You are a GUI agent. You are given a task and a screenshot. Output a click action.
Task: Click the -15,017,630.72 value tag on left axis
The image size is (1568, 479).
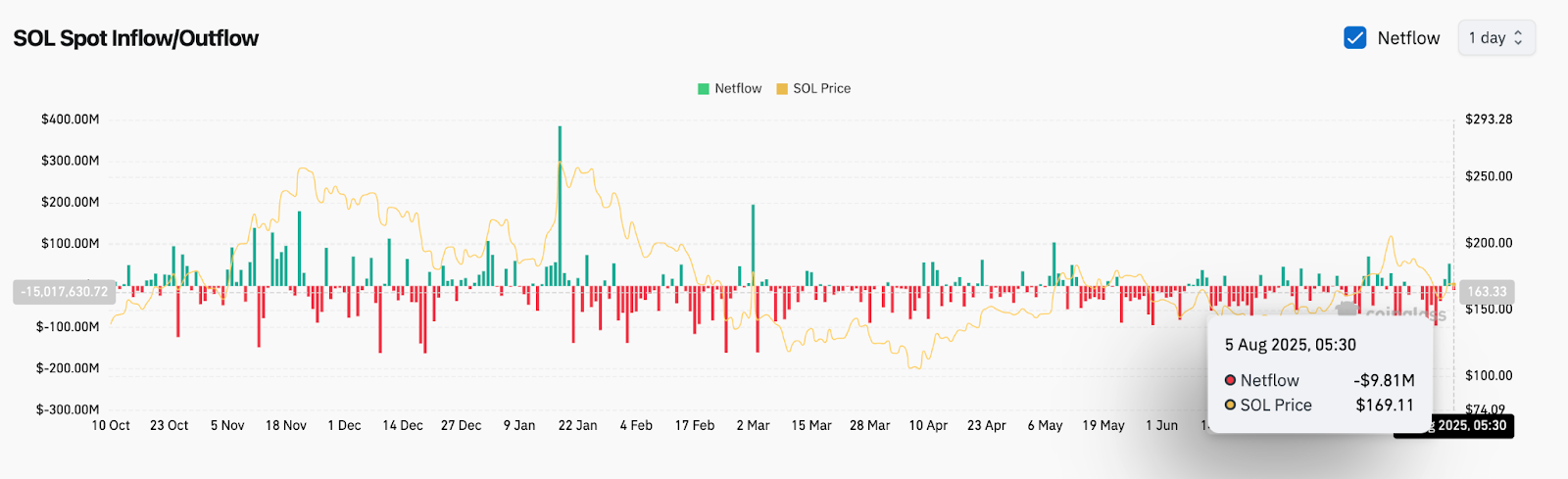tap(65, 292)
